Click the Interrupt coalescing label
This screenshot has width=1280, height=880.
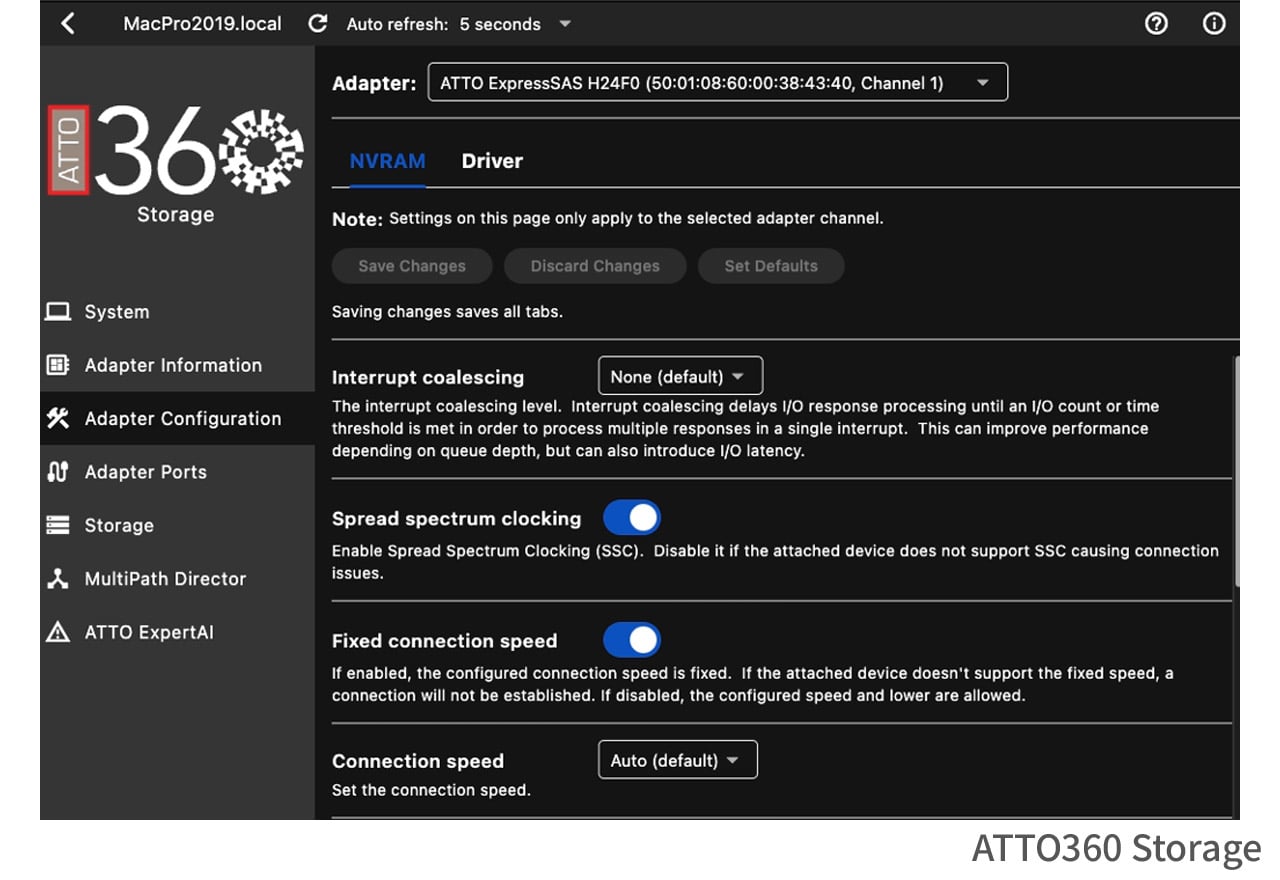pyautogui.click(x=428, y=377)
